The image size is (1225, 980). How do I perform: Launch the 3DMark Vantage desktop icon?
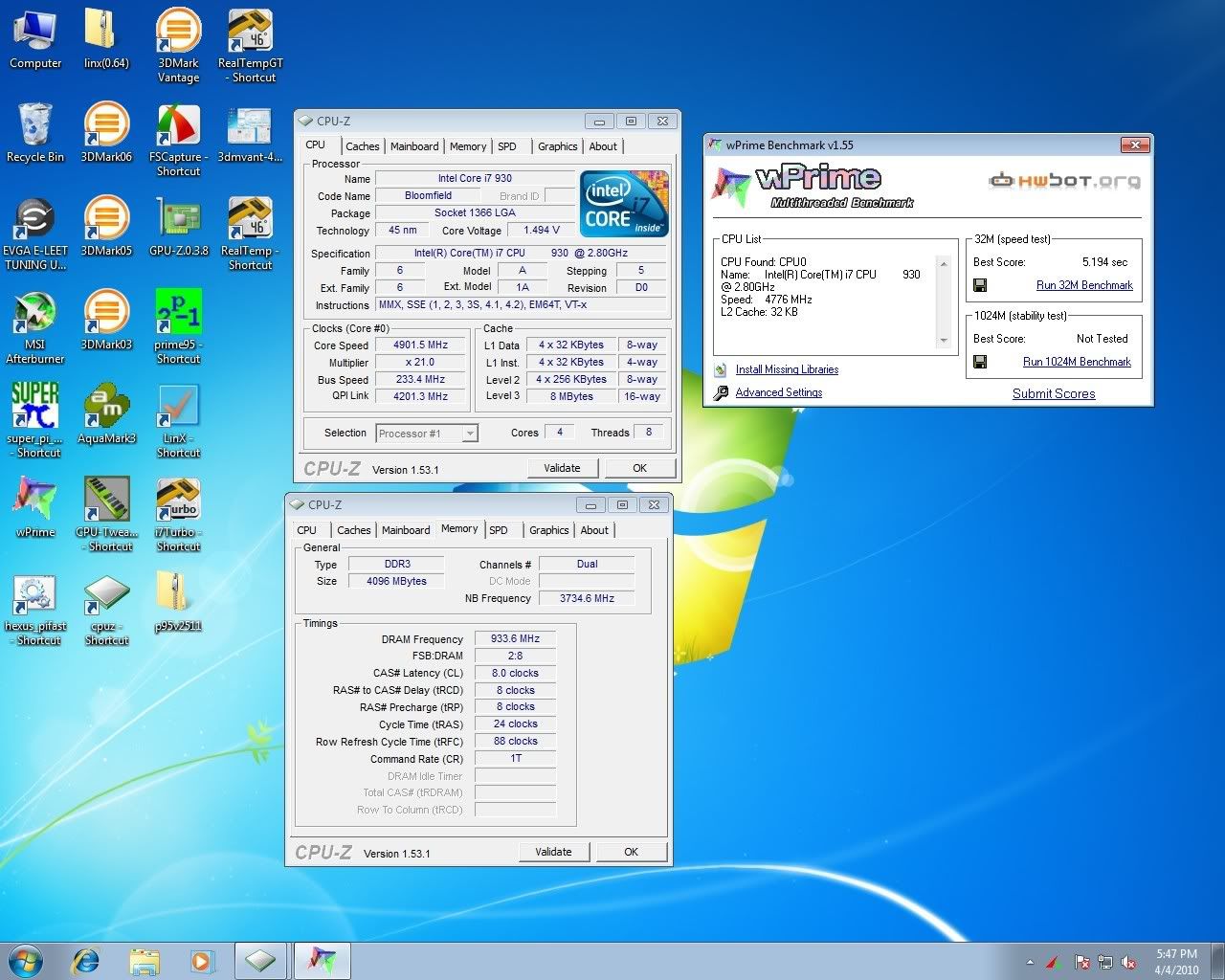[178, 46]
